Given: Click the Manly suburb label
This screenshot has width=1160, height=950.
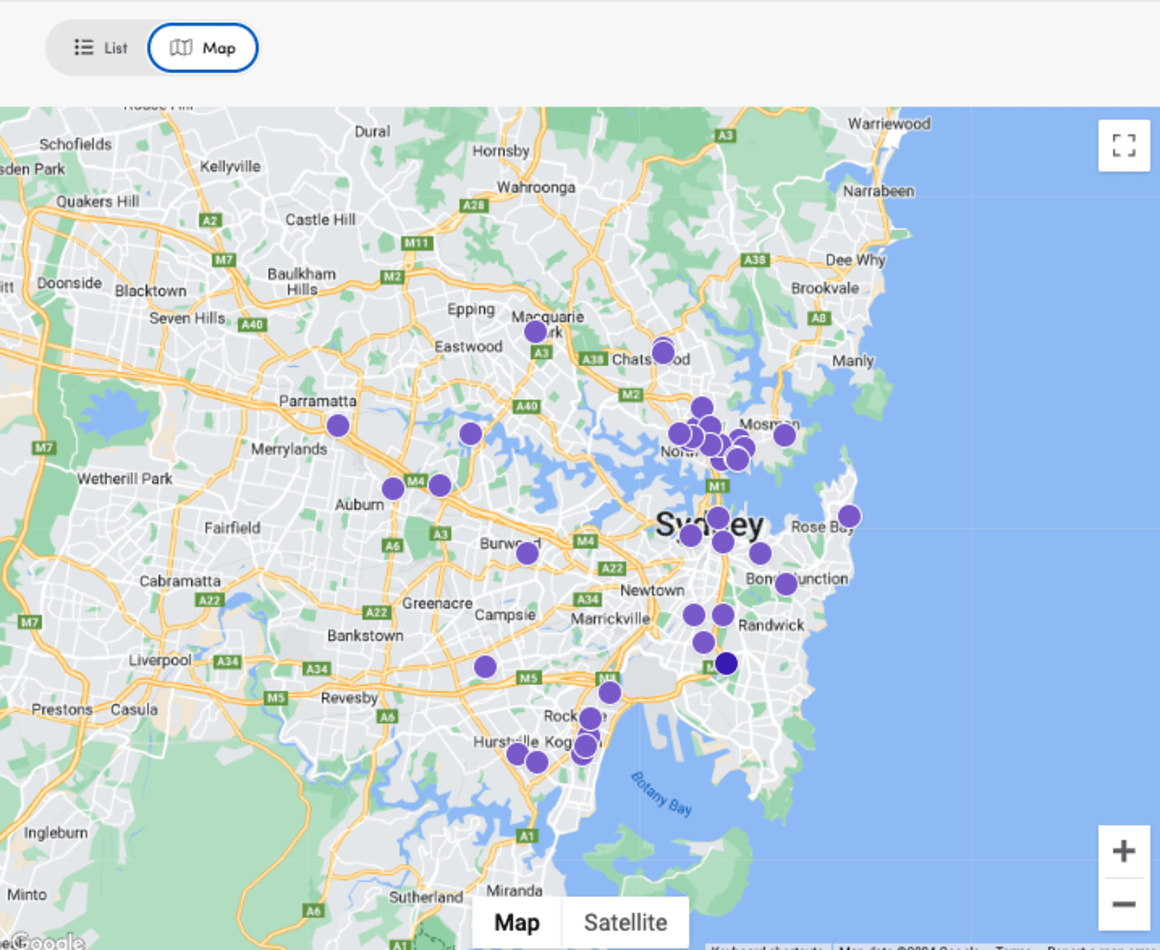Looking at the screenshot, I should (853, 361).
